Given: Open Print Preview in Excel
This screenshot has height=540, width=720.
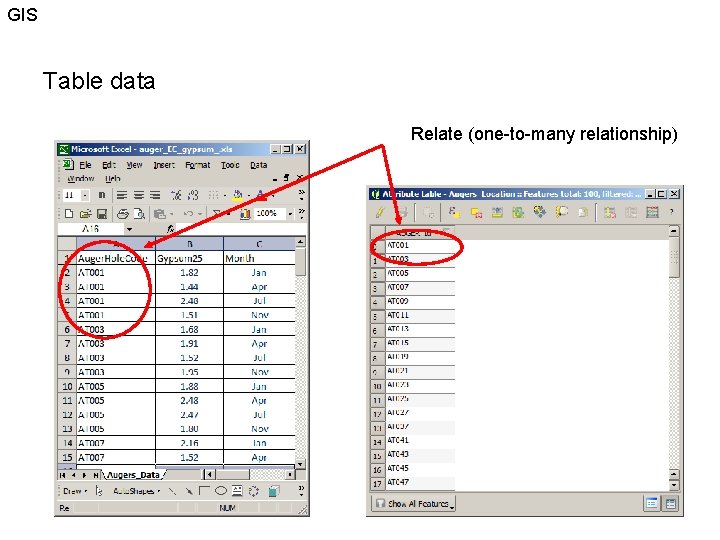Looking at the screenshot, I should pos(139,214).
